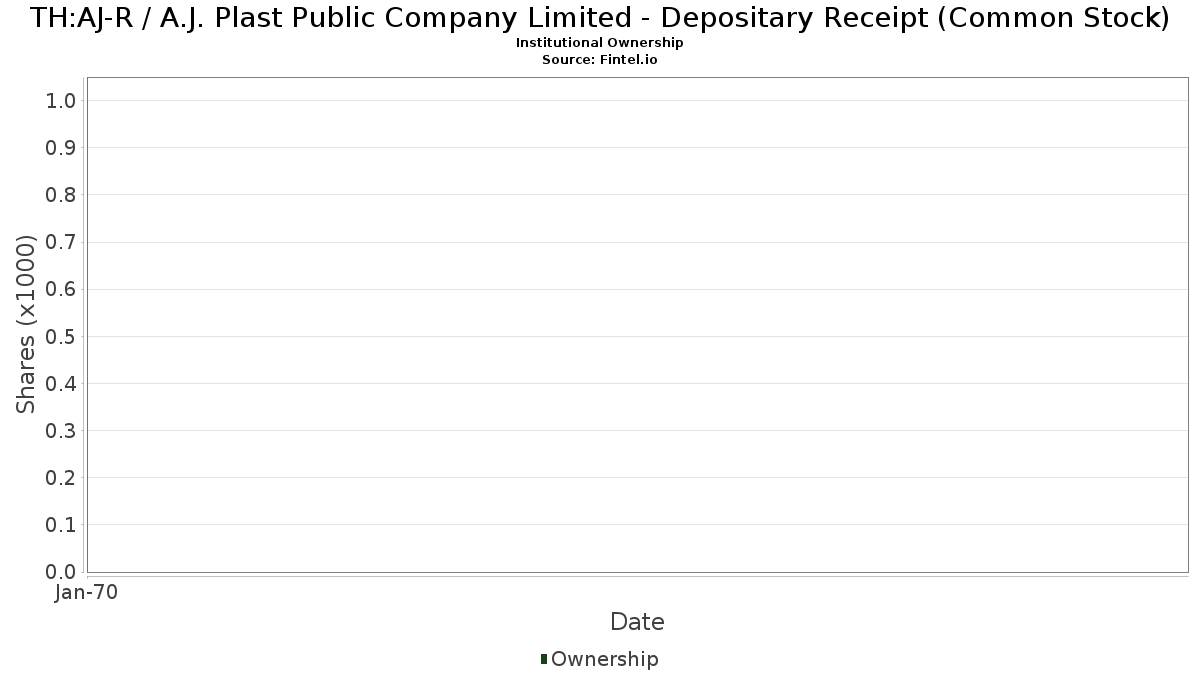Image resolution: width=1200 pixels, height=675 pixels.
Task: Select the 0.2 y-axis tick label
Action: tap(61, 478)
